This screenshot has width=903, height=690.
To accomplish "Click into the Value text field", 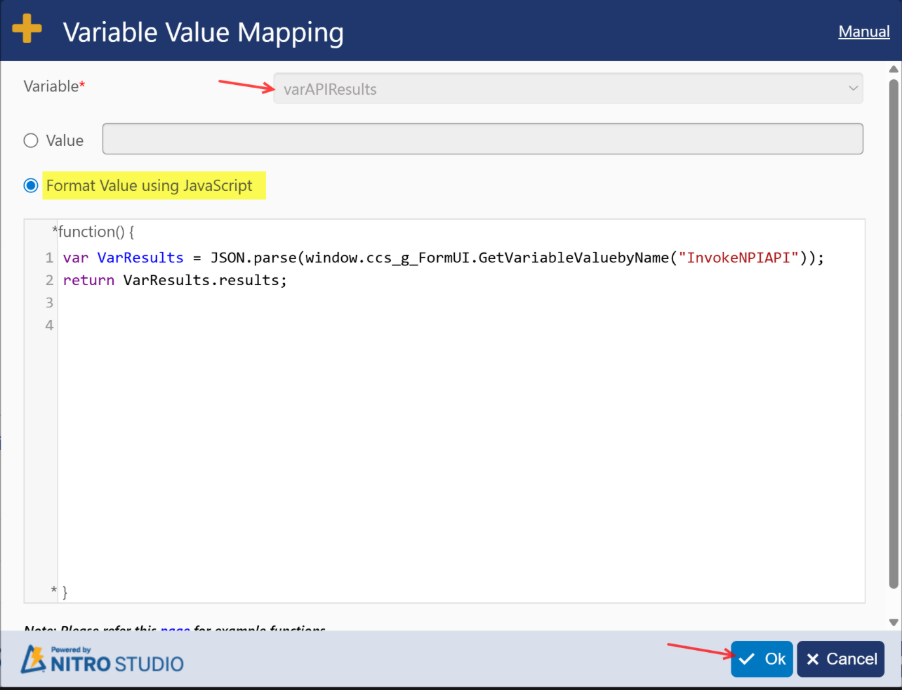I will (482, 139).
